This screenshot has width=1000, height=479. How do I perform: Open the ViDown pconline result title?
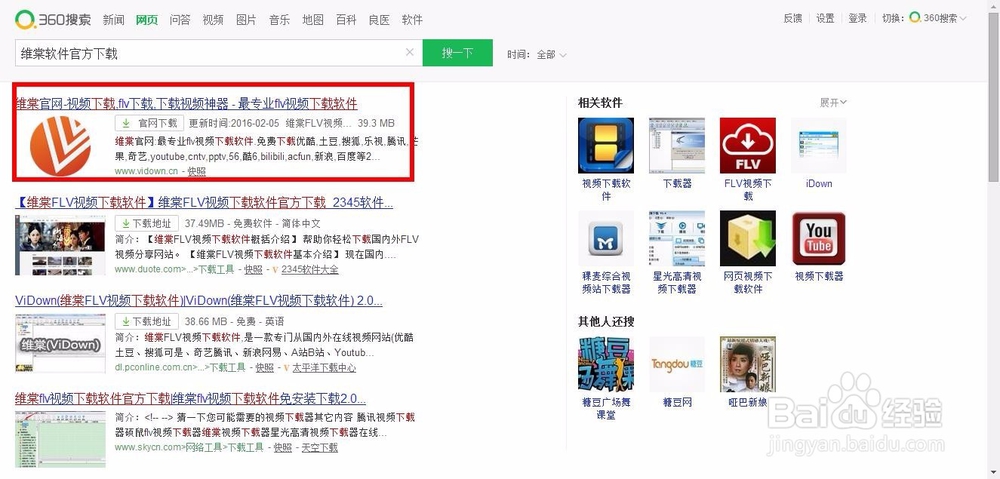point(199,301)
